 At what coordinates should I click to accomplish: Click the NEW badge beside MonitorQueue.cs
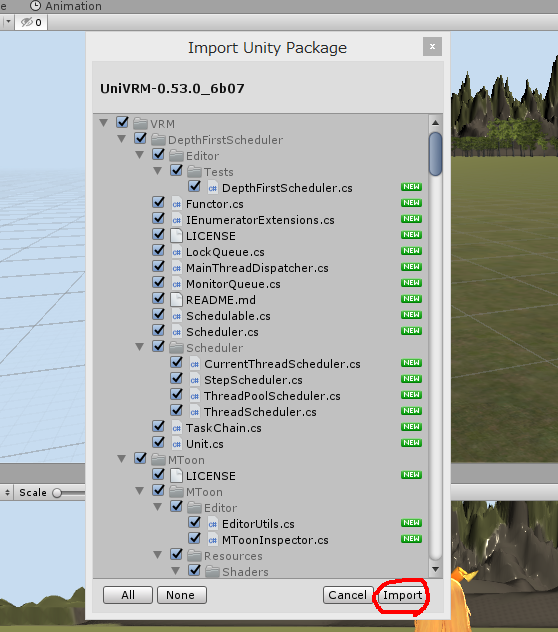pyautogui.click(x=411, y=283)
